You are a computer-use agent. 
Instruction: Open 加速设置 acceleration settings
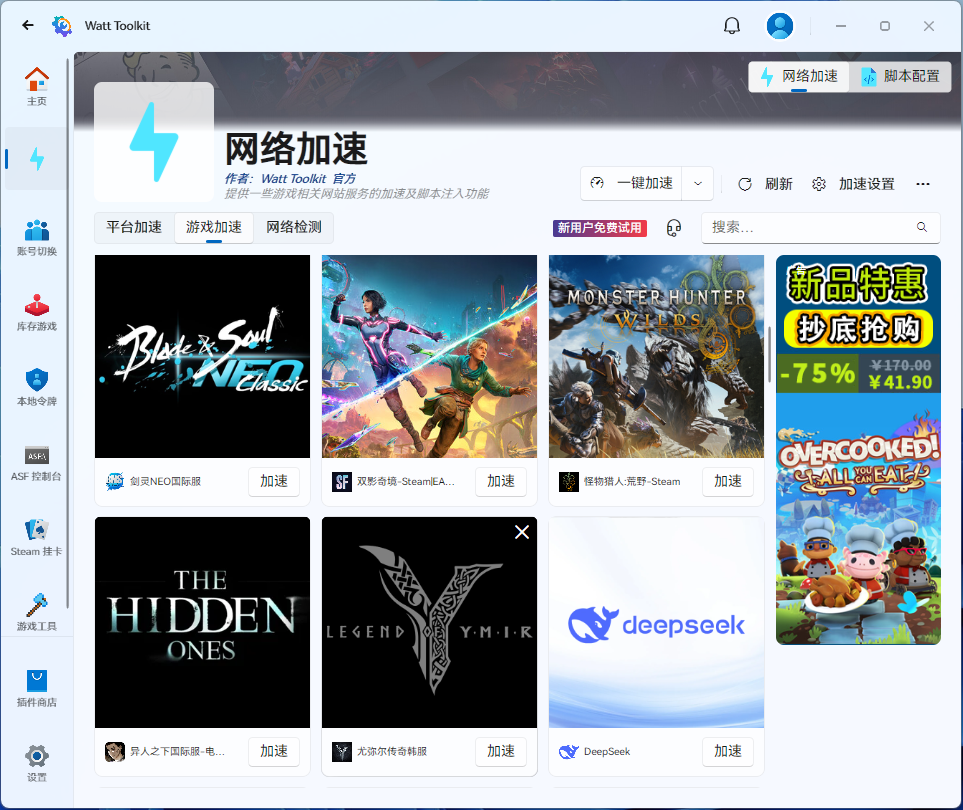click(854, 184)
